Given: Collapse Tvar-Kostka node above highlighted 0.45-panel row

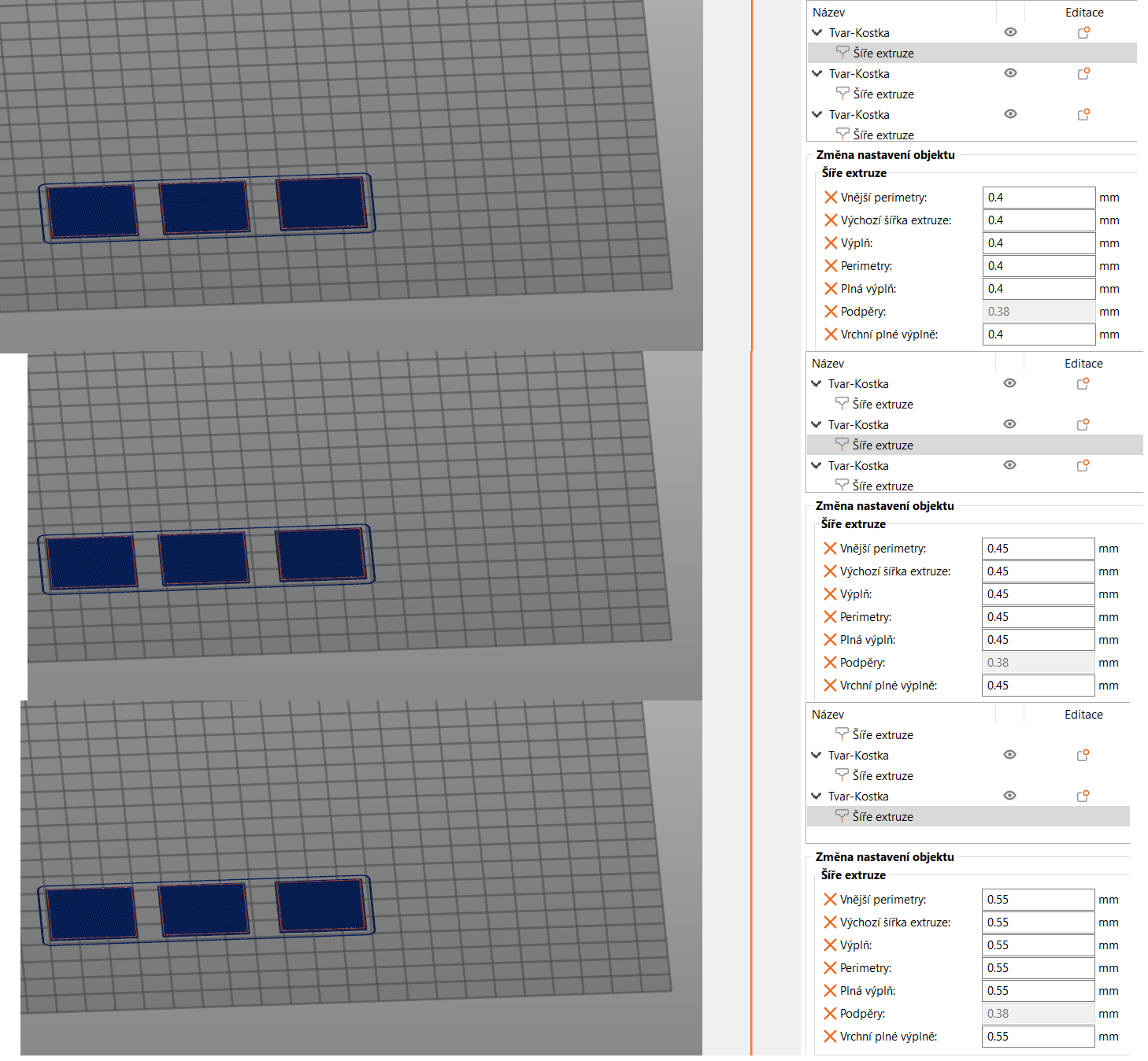Looking at the screenshot, I should pos(817,425).
